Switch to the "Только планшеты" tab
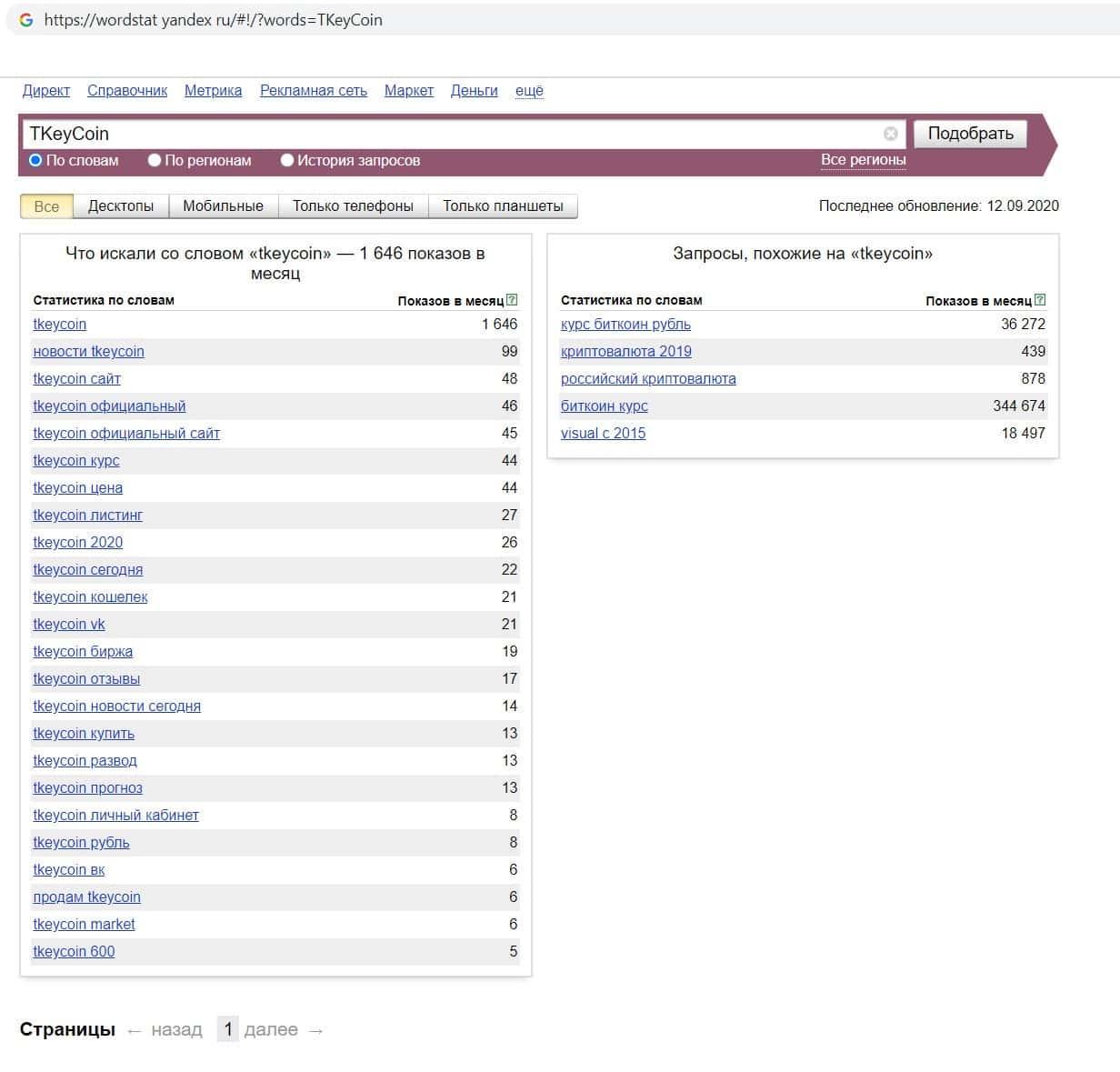Image resolution: width=1120 pixels, height=1072 pixels. (x=503, y=206)
